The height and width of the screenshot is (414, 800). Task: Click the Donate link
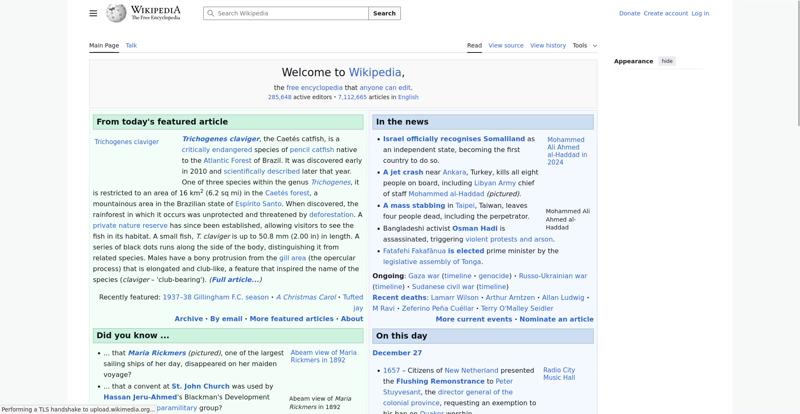[629, 14]
